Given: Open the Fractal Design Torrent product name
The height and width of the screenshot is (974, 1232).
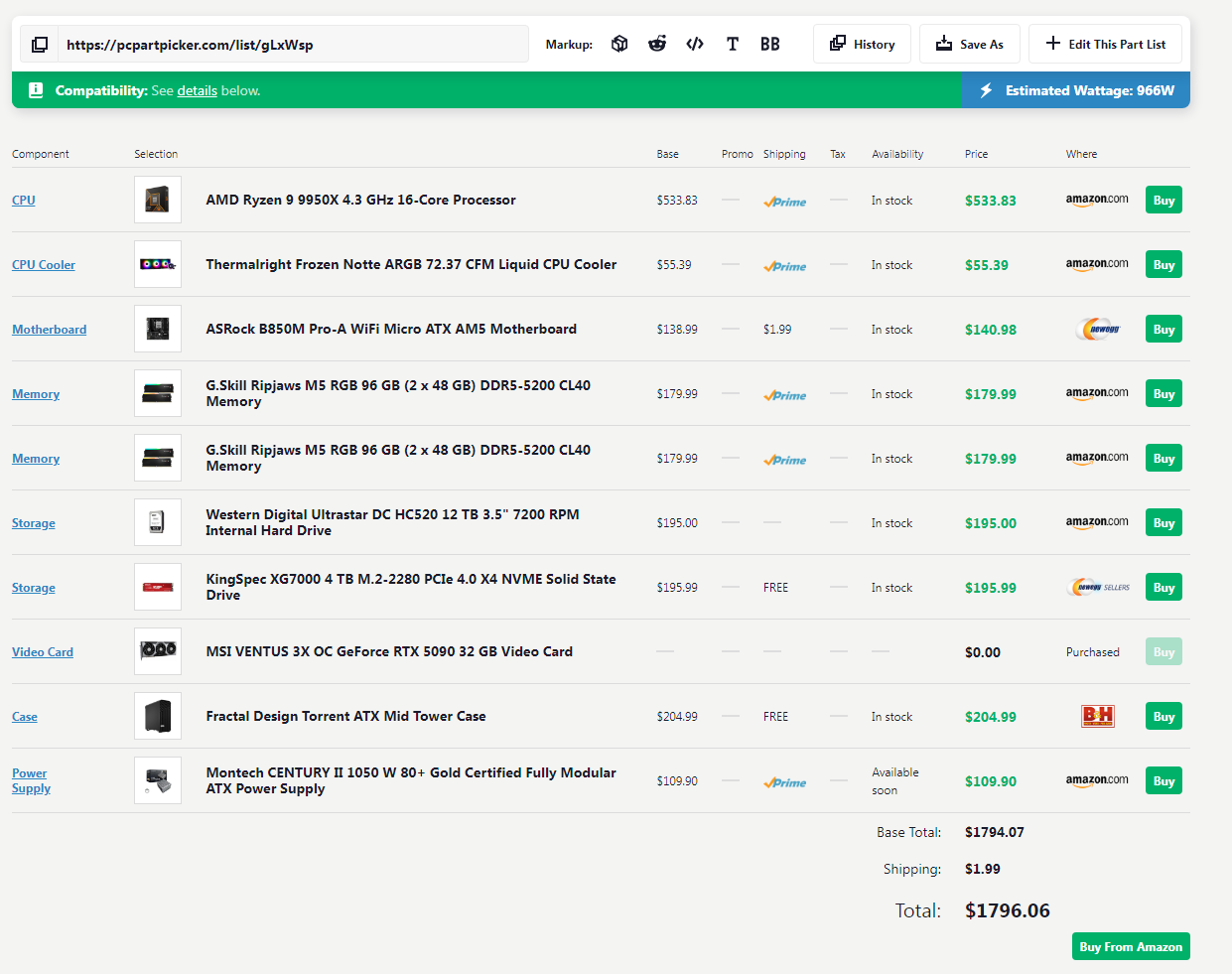Looking at the screenshot, I should 345,716.
